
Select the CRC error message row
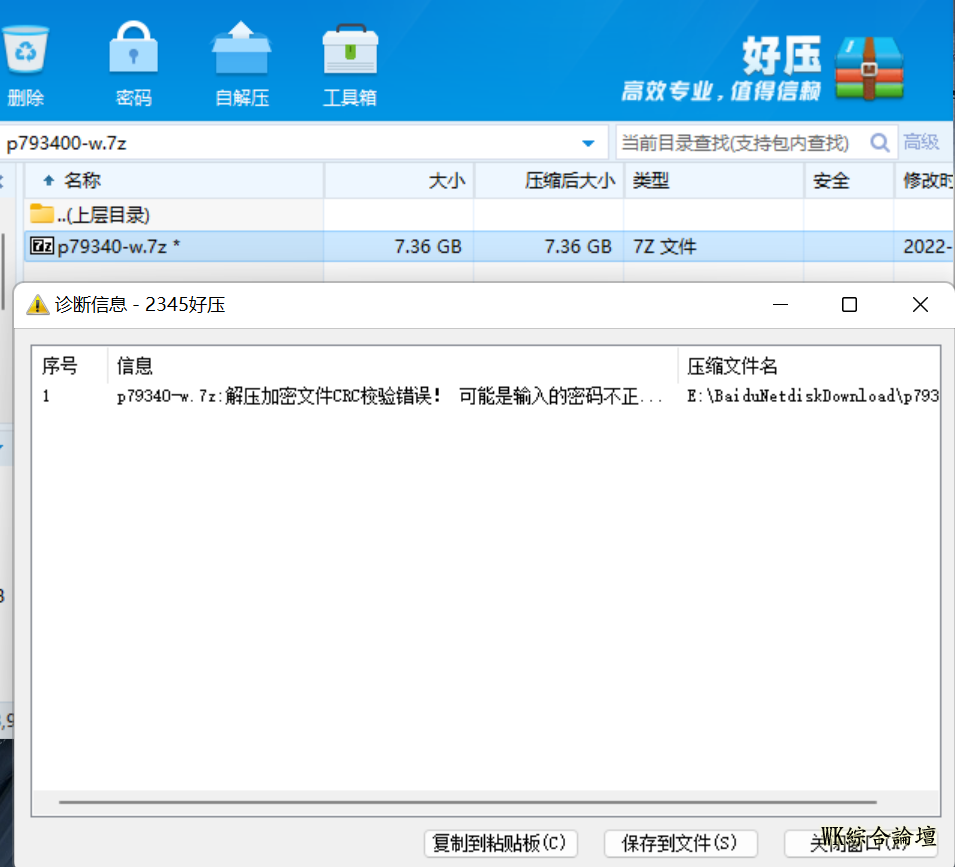pyautogui.click(x=486, y=396)
